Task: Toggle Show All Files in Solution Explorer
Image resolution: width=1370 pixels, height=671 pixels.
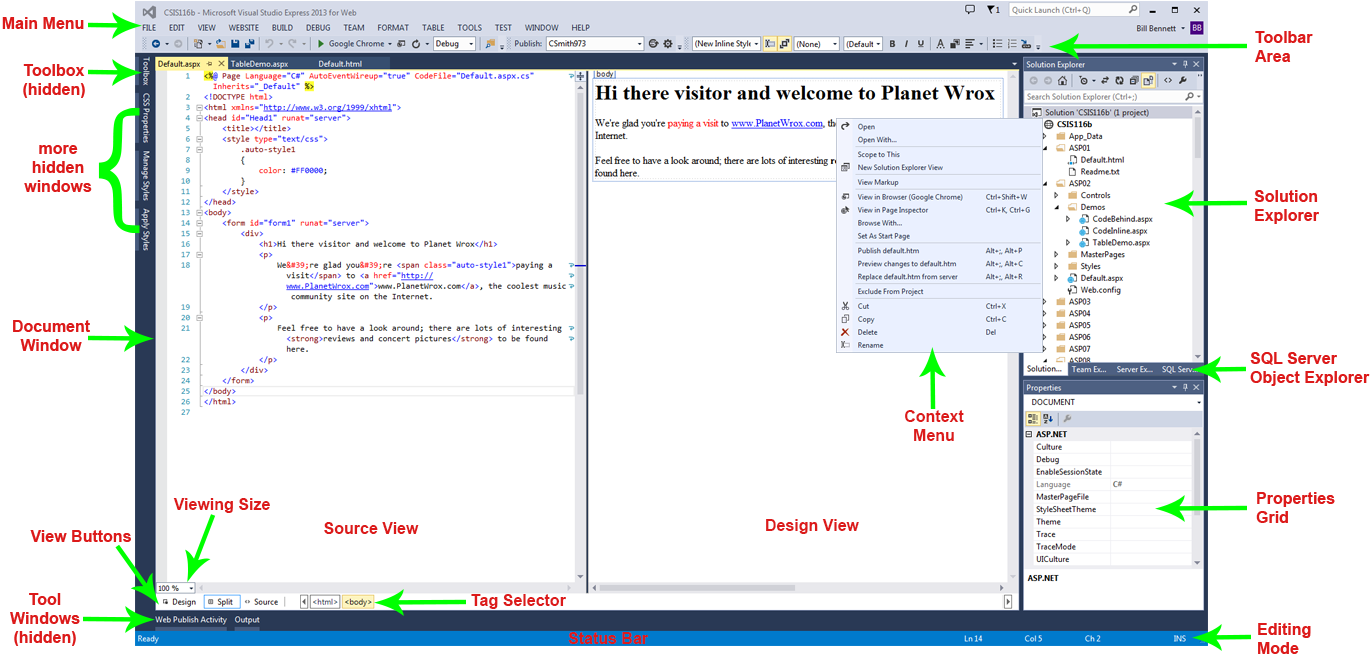Action: [x=1148, y=80]
